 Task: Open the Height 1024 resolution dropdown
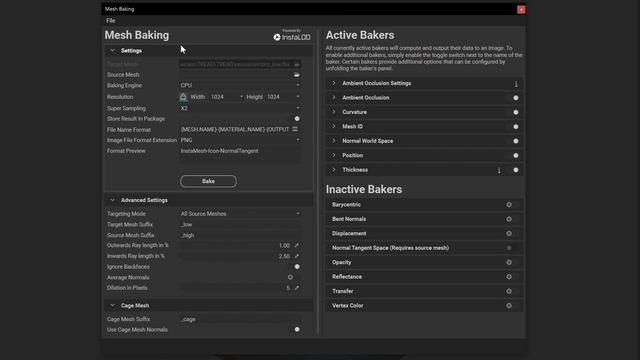[x=283, y=97]
